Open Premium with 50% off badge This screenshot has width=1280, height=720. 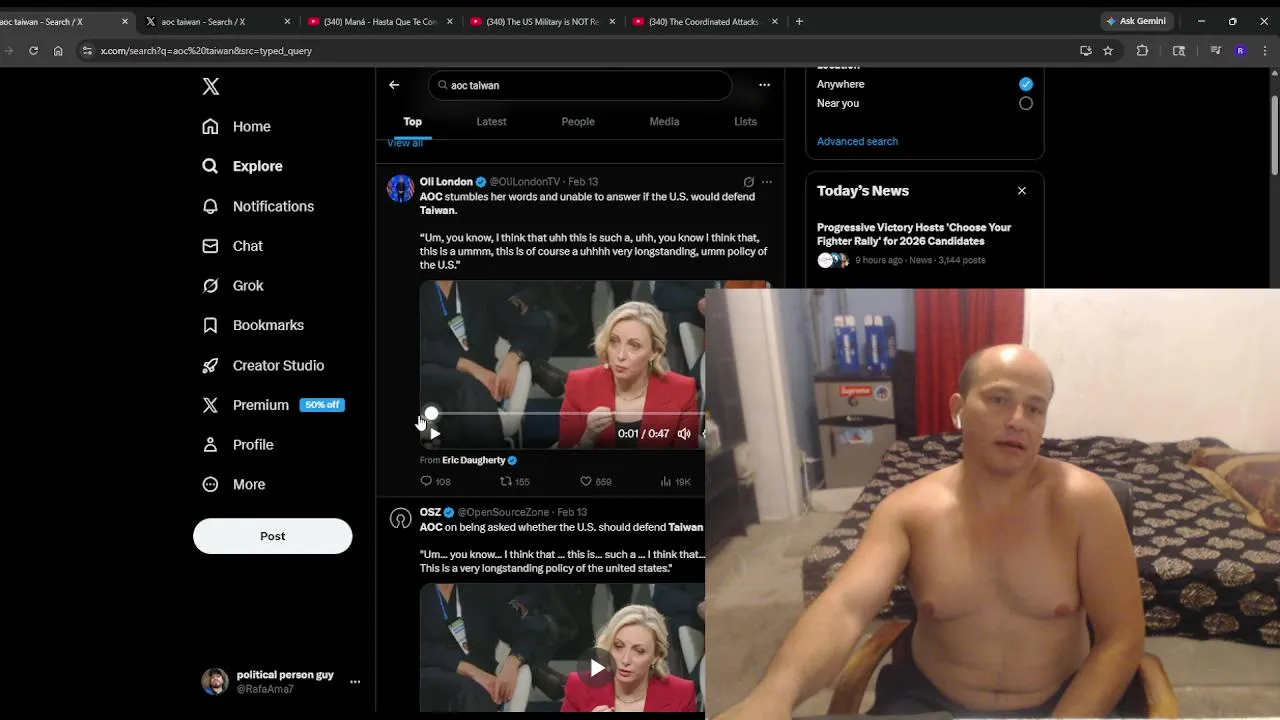point(272,405)
